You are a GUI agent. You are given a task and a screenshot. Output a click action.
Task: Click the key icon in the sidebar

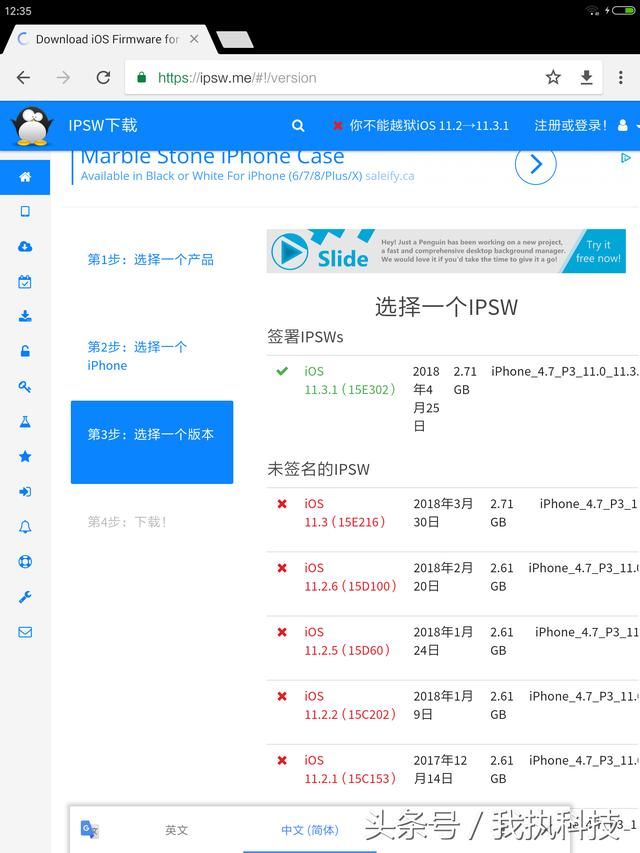[x=25, y=387]
